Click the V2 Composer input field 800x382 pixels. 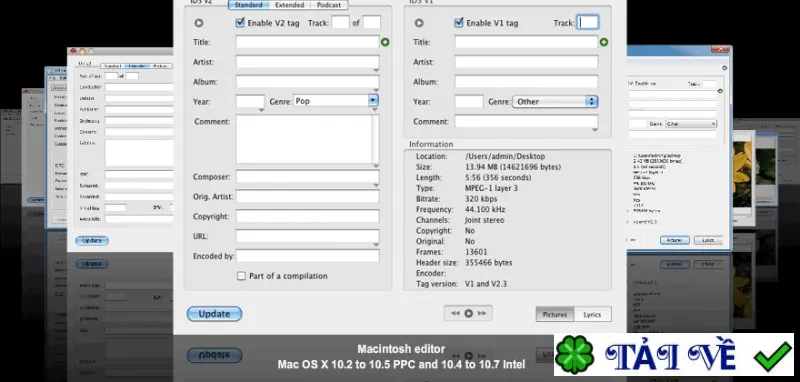click(x=307, y=176)
